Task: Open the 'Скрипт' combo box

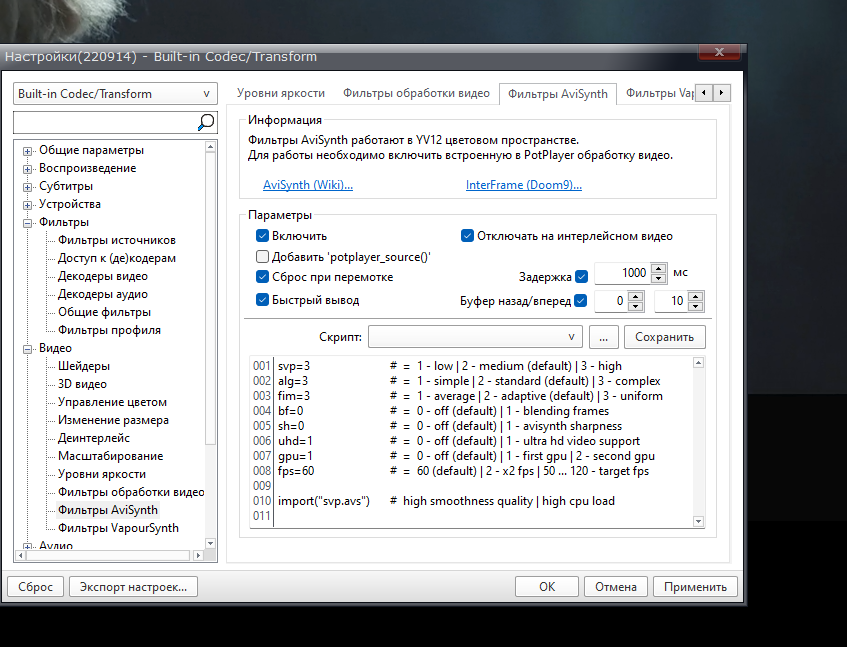Action: (x=475, y=336)
